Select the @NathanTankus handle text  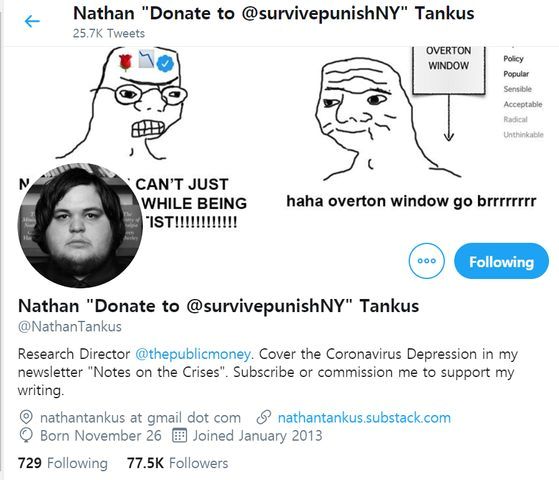[70, 326]
